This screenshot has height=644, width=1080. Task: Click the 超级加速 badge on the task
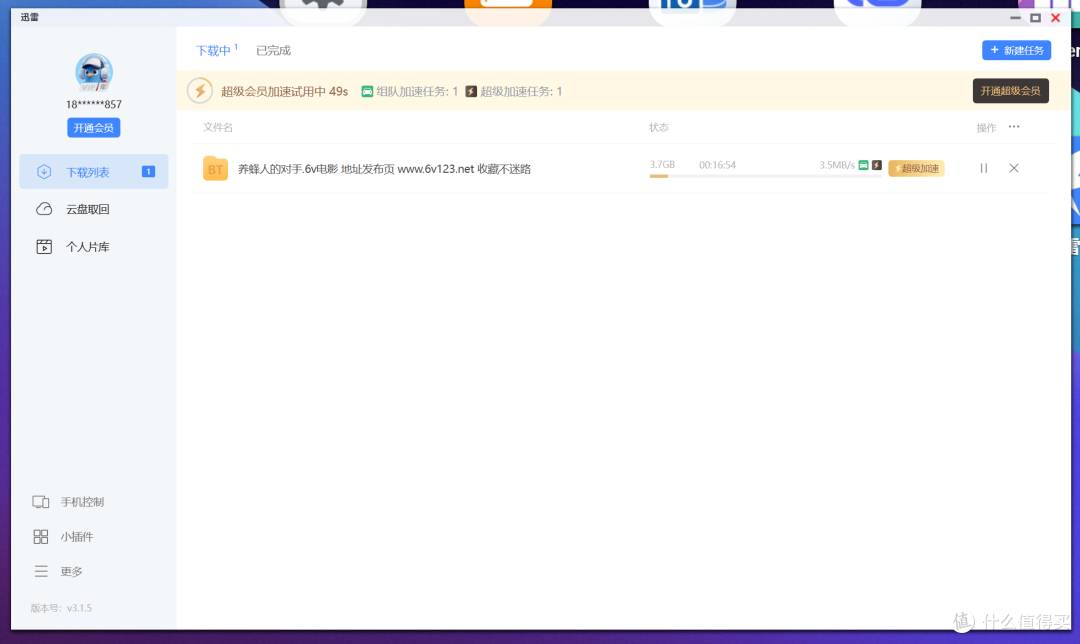[916, 169]
